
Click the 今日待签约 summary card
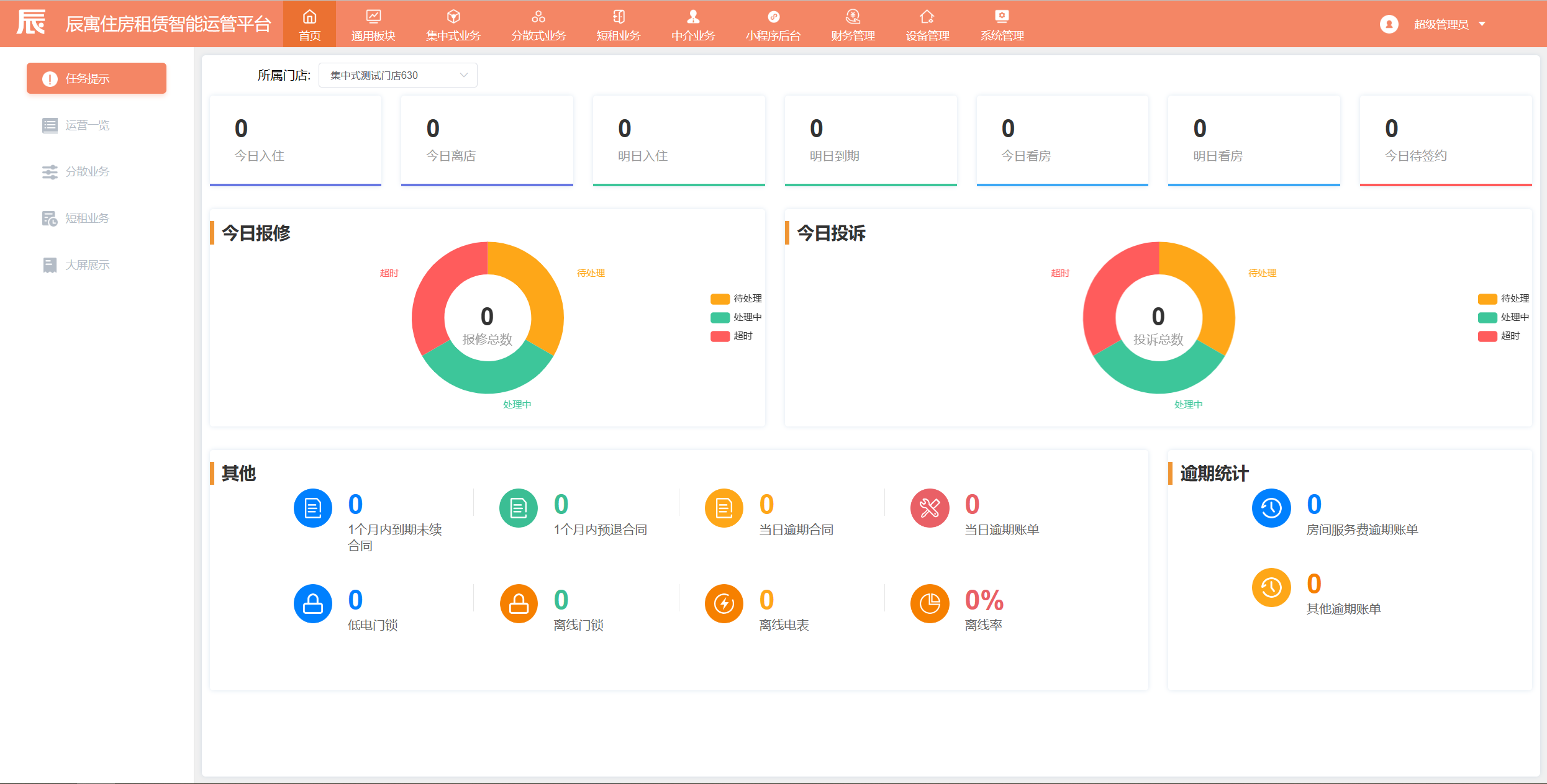1445,140
